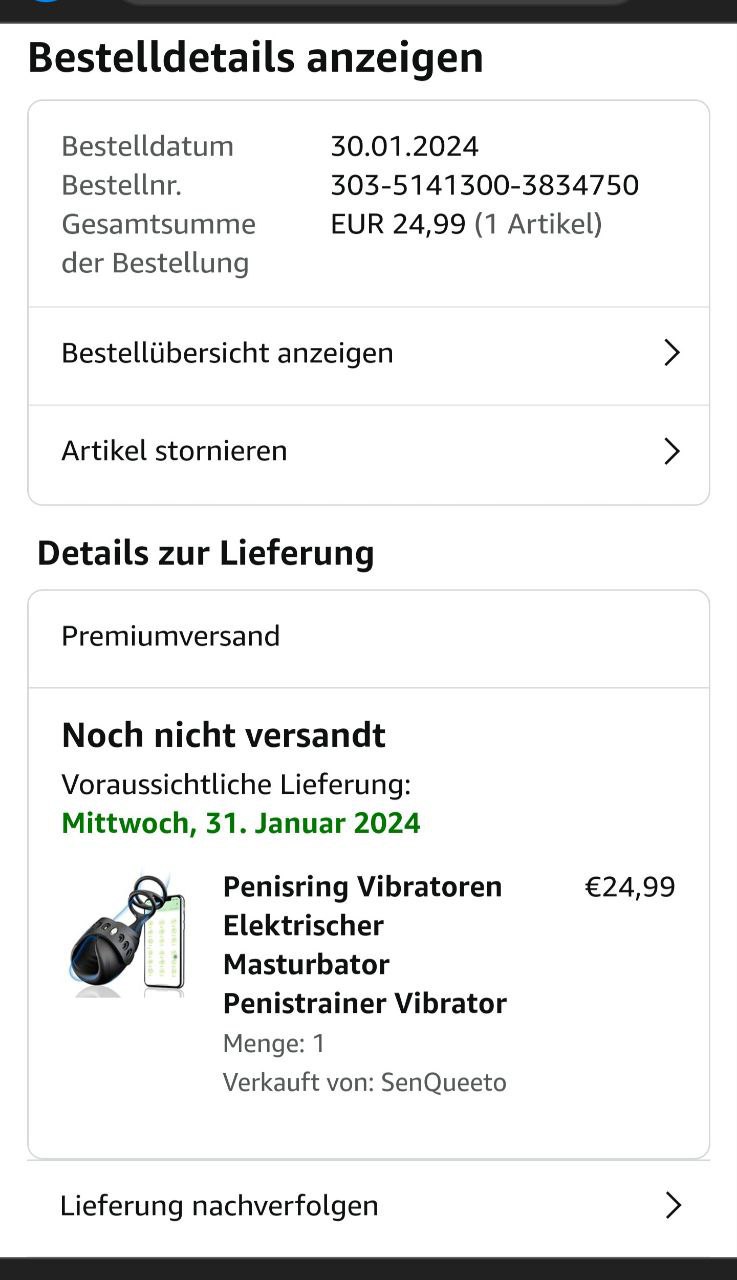Open the product image thumbnail
Viewport: 737px width, 1280px height.
click(128, 937)
